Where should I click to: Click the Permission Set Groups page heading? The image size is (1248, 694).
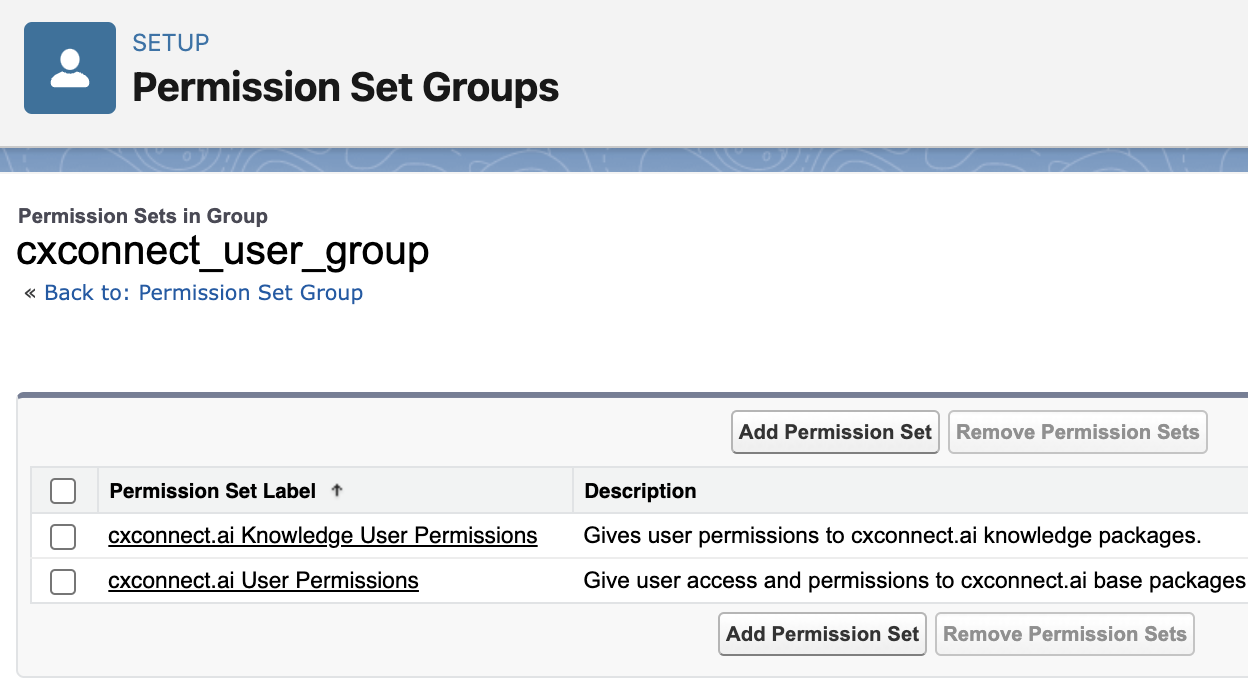point(345,88)
